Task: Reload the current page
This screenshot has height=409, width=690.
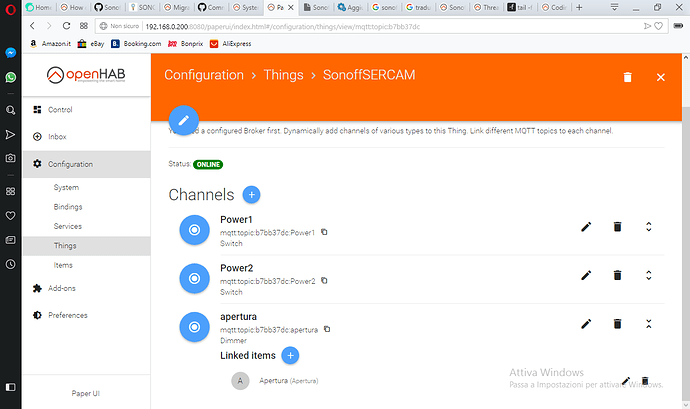Action: (66, 26)
